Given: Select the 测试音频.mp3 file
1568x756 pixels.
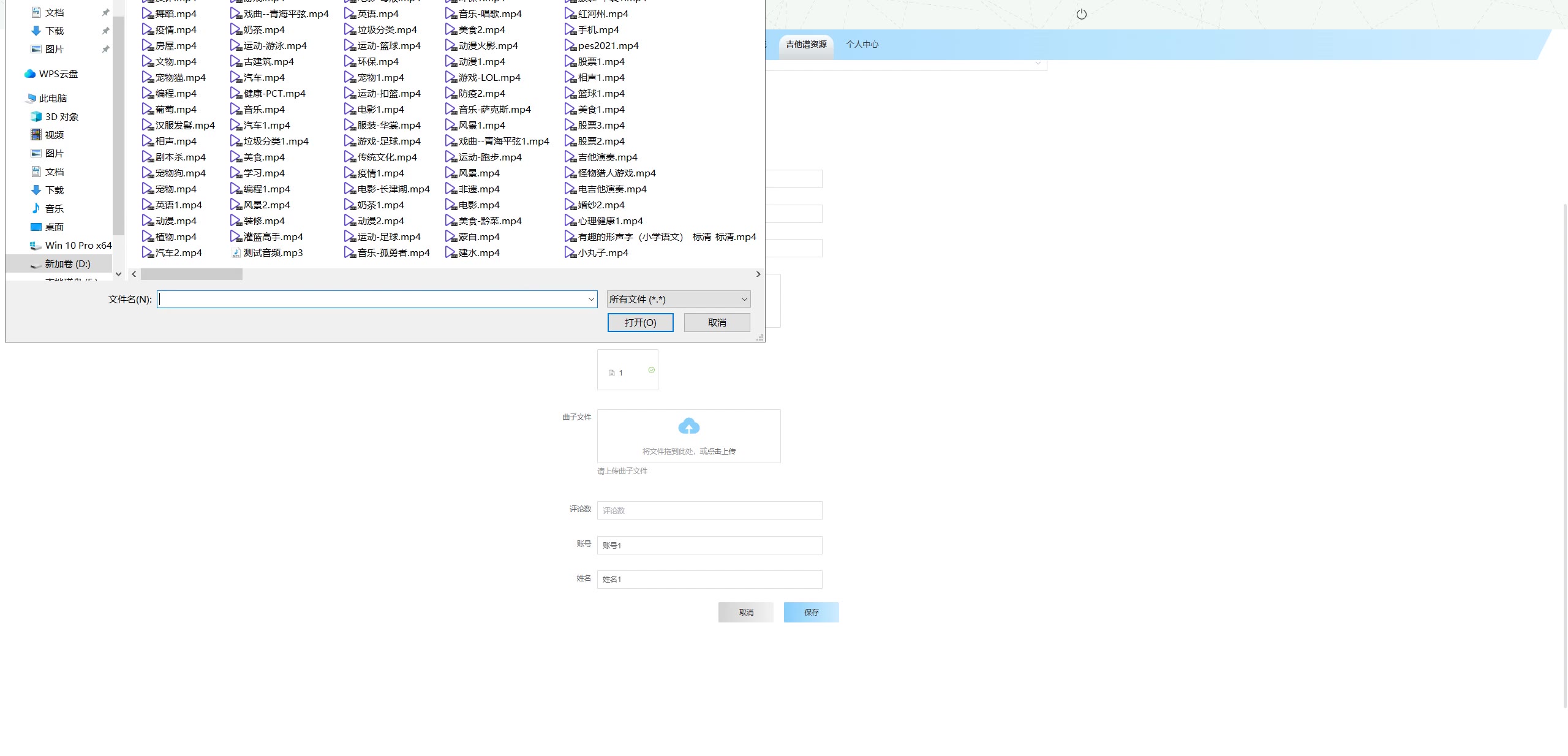Looking at the screenshot, I should [273, 252].
